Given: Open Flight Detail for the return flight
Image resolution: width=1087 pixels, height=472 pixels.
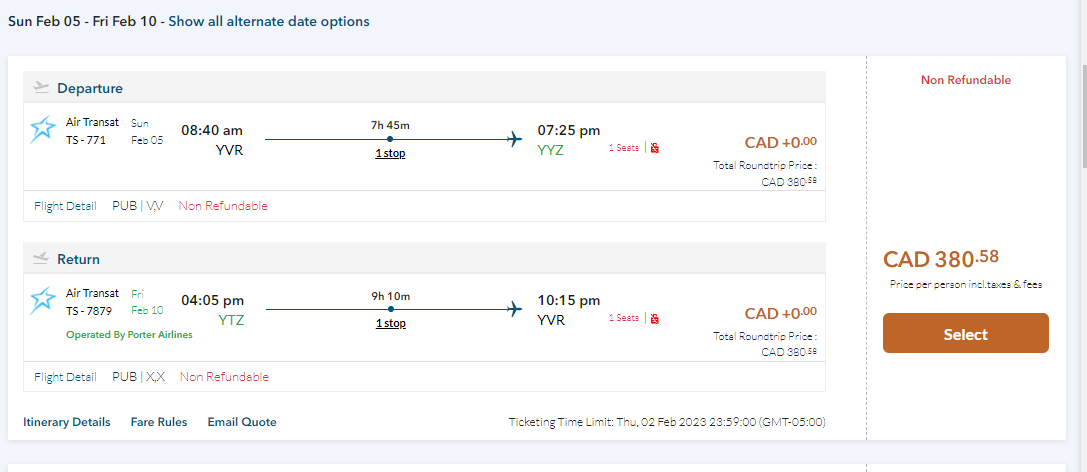Looking at the screenshot, I should coord(65,377).
